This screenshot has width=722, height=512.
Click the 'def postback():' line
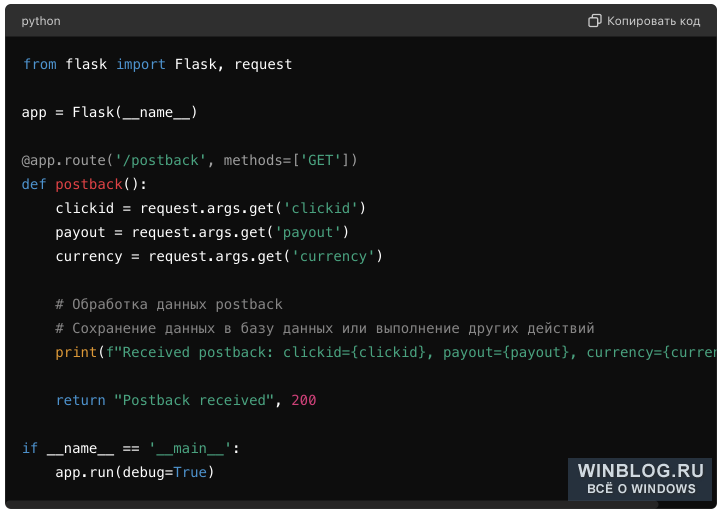[x=84, y=184]
